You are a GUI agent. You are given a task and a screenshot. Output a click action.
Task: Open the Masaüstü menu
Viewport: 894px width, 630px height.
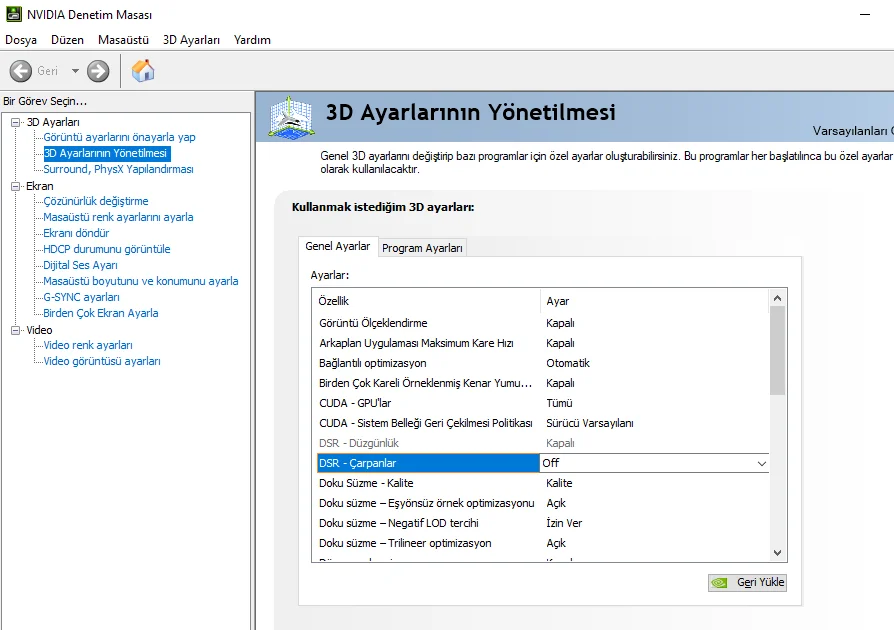(x=123, y=40)
